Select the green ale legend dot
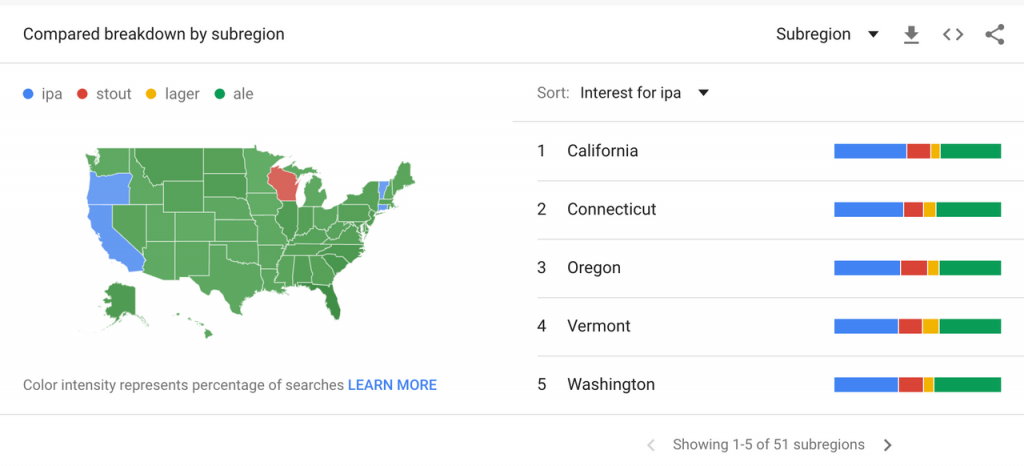1024x466 pixels. pos(219,95)
